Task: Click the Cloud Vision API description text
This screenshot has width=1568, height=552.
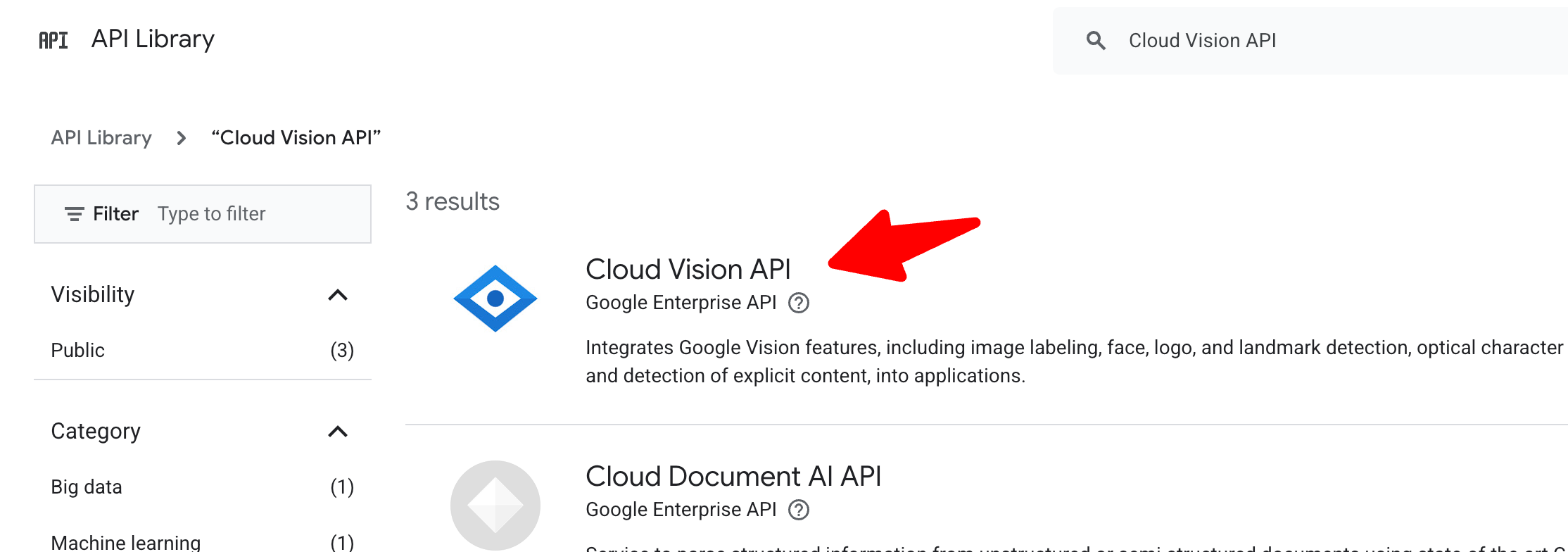Action: point(805,362)
